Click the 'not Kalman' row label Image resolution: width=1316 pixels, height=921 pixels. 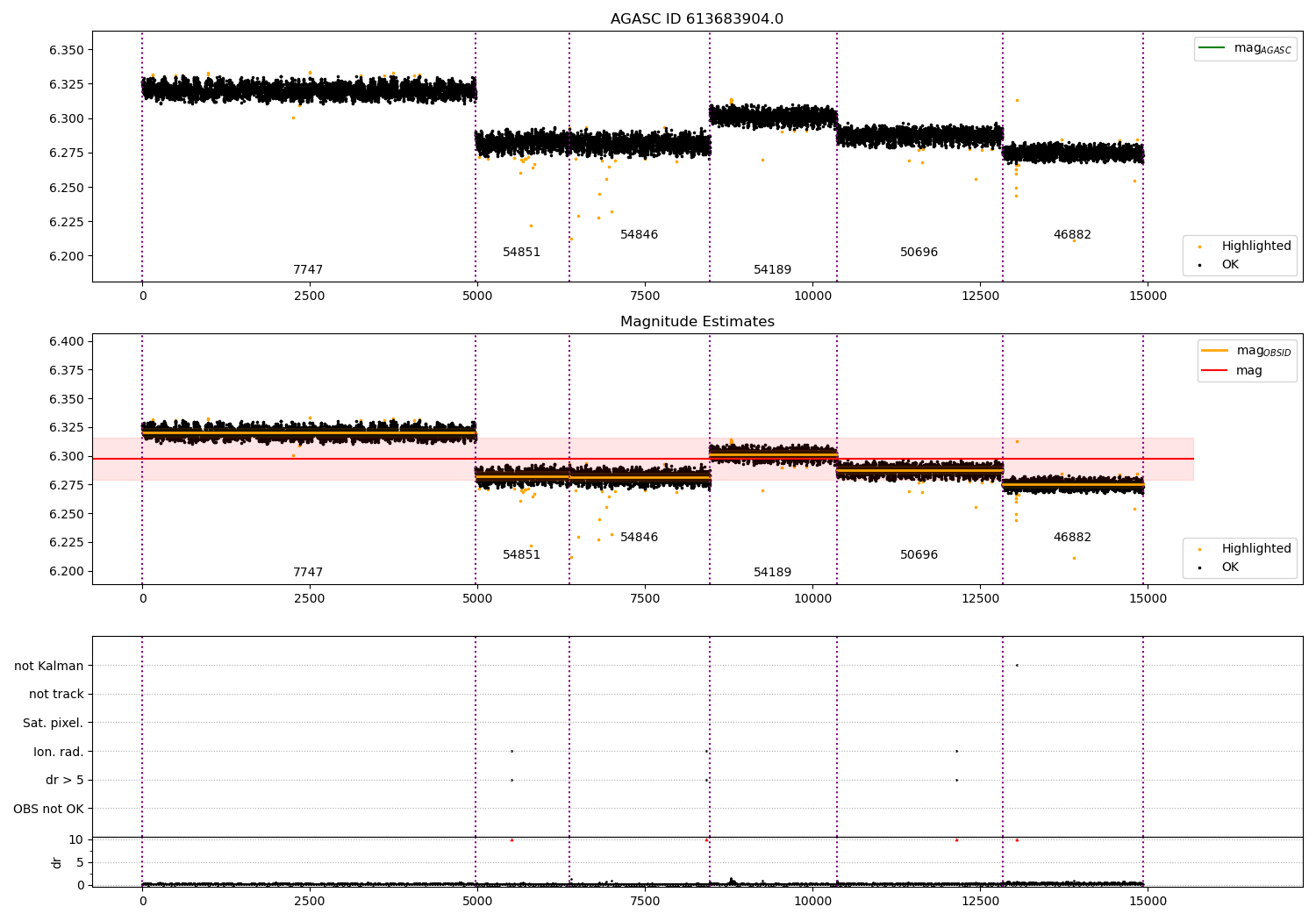click(49, 666)
